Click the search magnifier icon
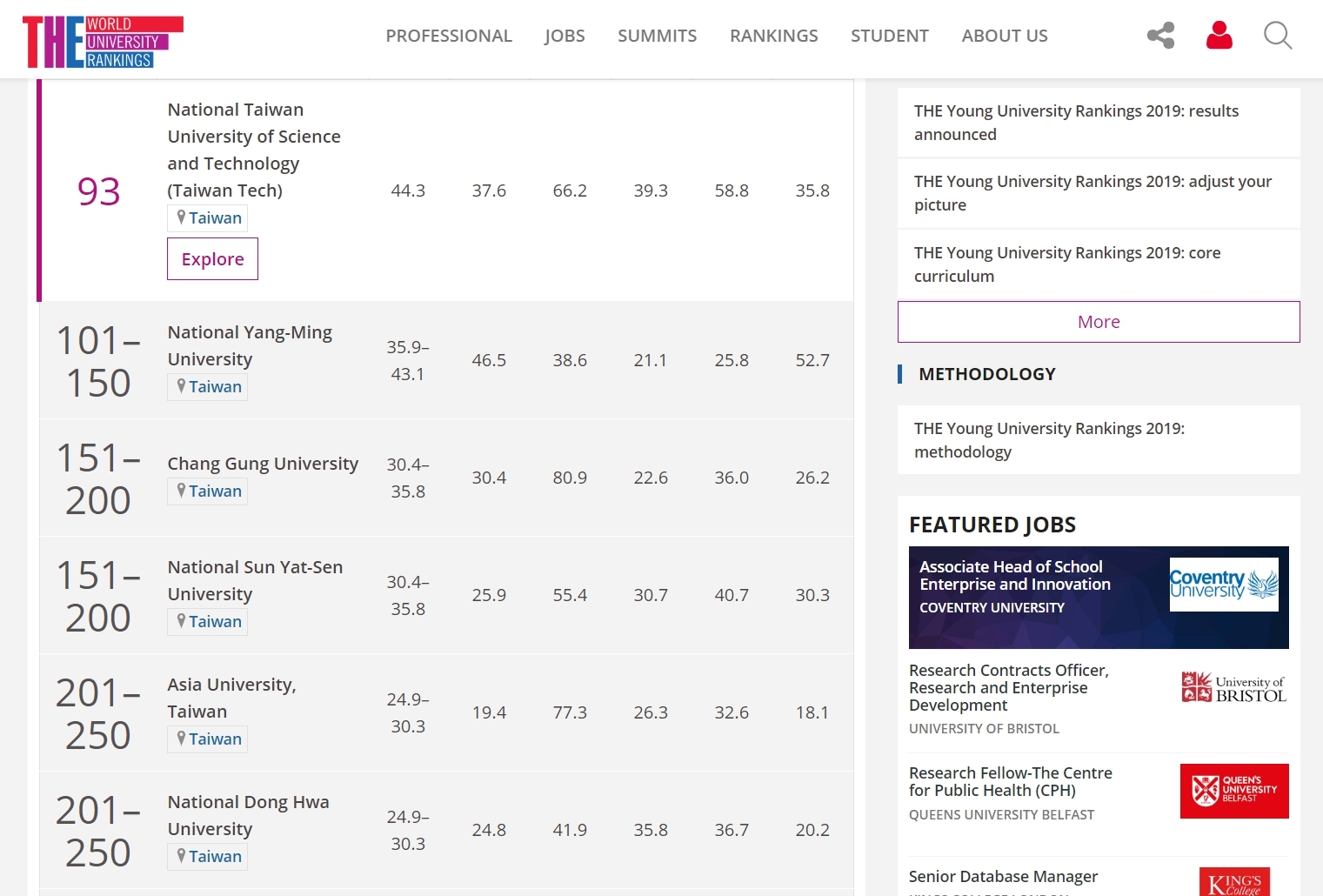 click(x=1277, y=36)
